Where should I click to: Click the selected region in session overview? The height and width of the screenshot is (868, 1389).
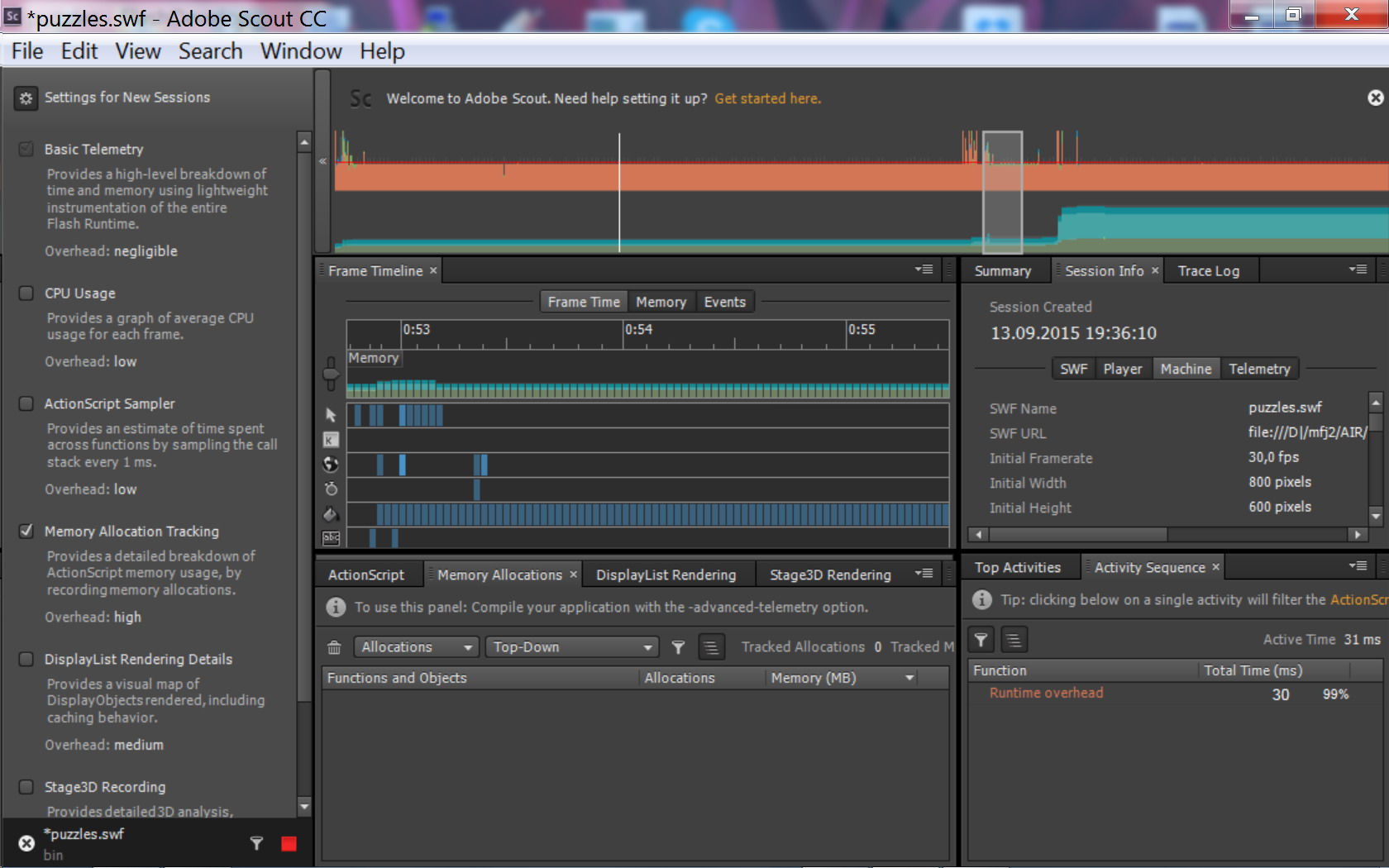(x=1002, y=192)
